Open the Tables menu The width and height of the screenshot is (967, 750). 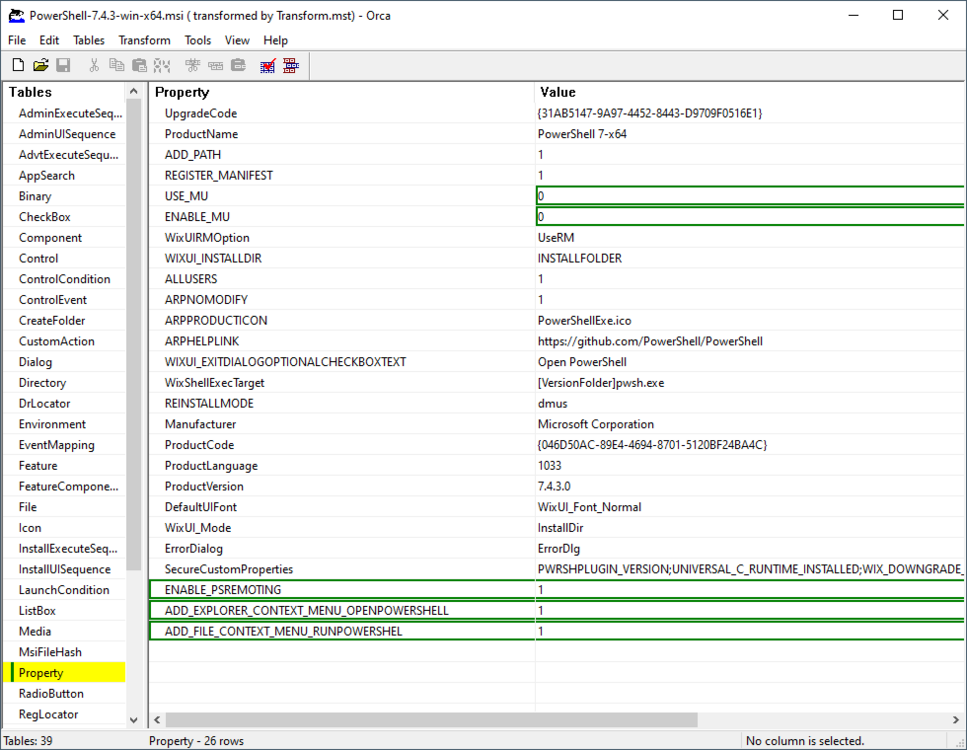[x=89, y=40]
